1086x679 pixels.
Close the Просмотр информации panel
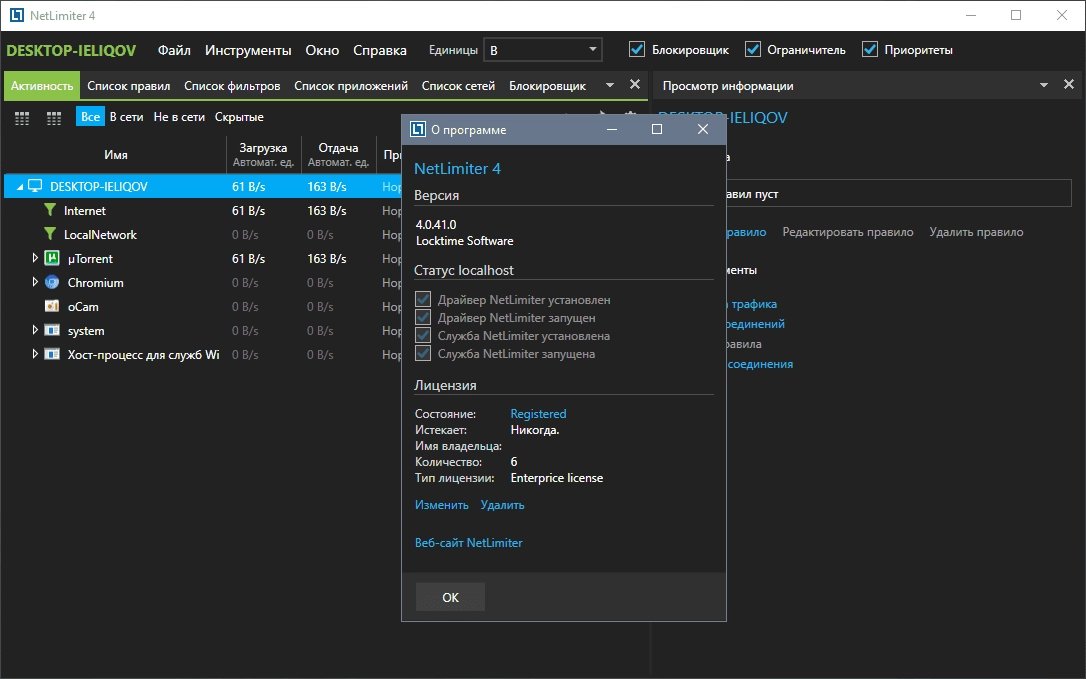pos(1069,85)
